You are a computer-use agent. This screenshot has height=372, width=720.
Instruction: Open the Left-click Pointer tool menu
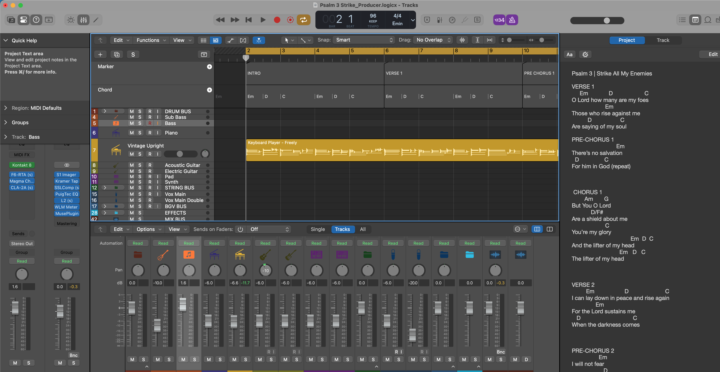point(289,40)
